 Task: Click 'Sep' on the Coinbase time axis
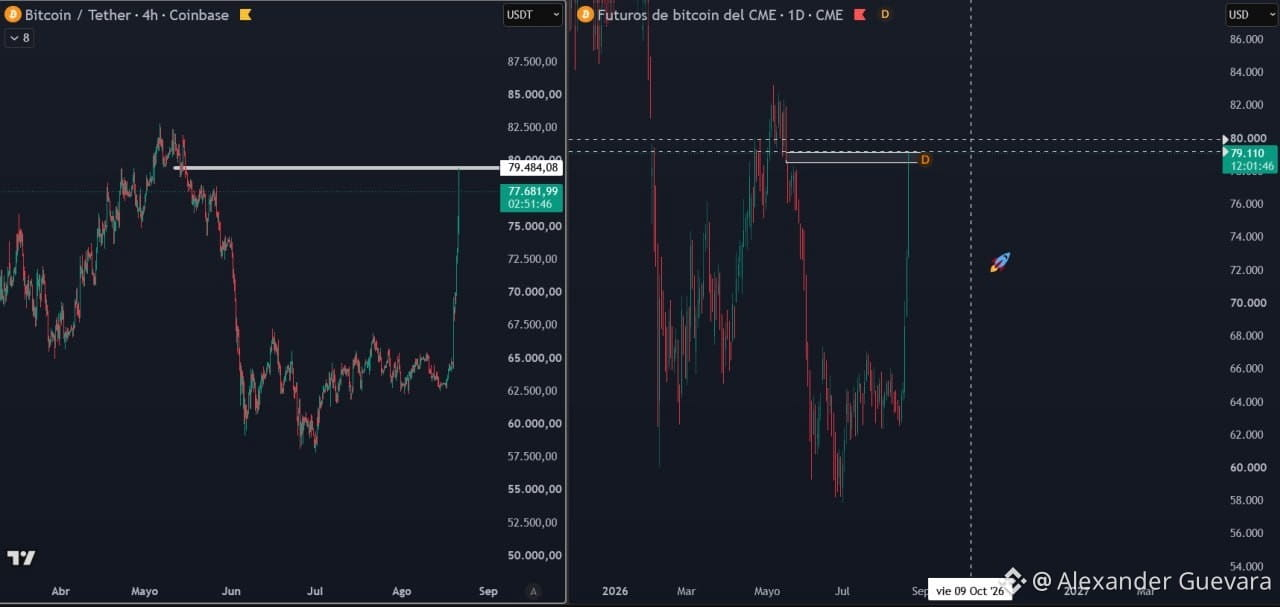tap(488, 592)
